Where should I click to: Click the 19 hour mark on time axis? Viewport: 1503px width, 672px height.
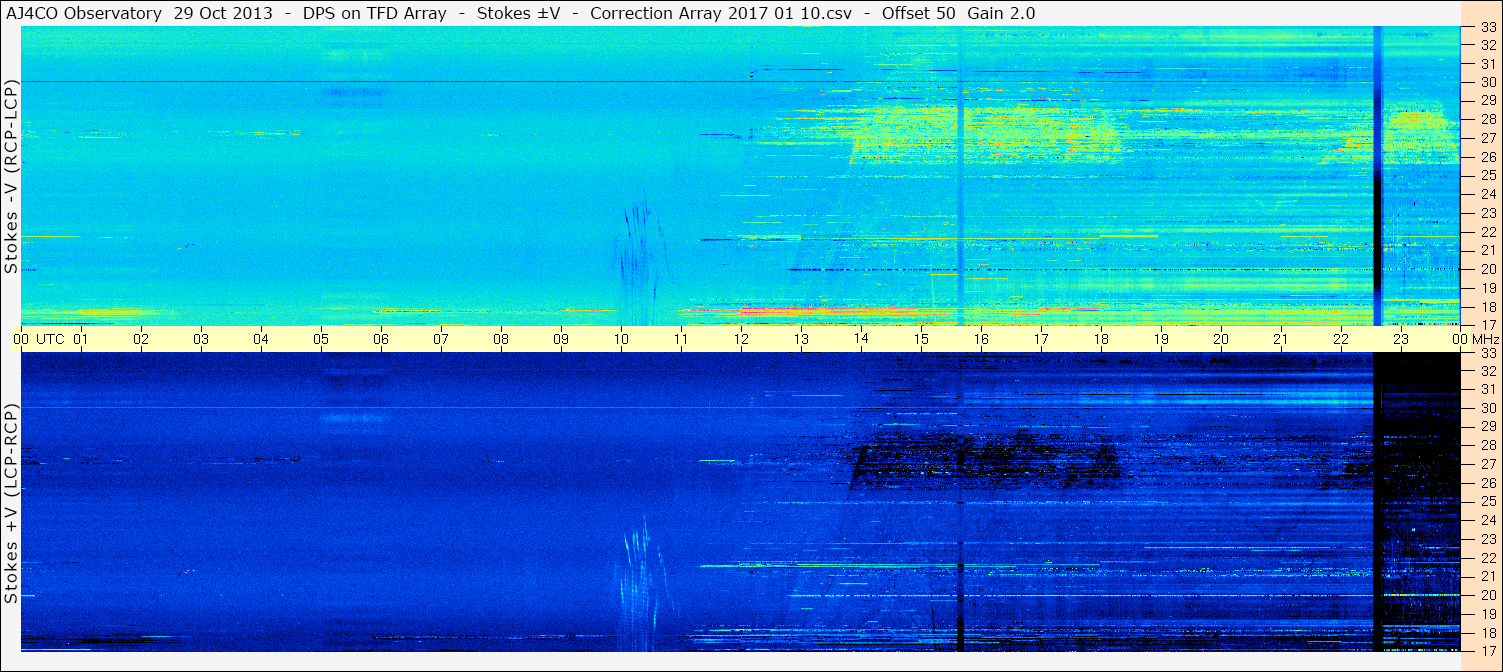pyautogui.click(x=1161, y=339)
